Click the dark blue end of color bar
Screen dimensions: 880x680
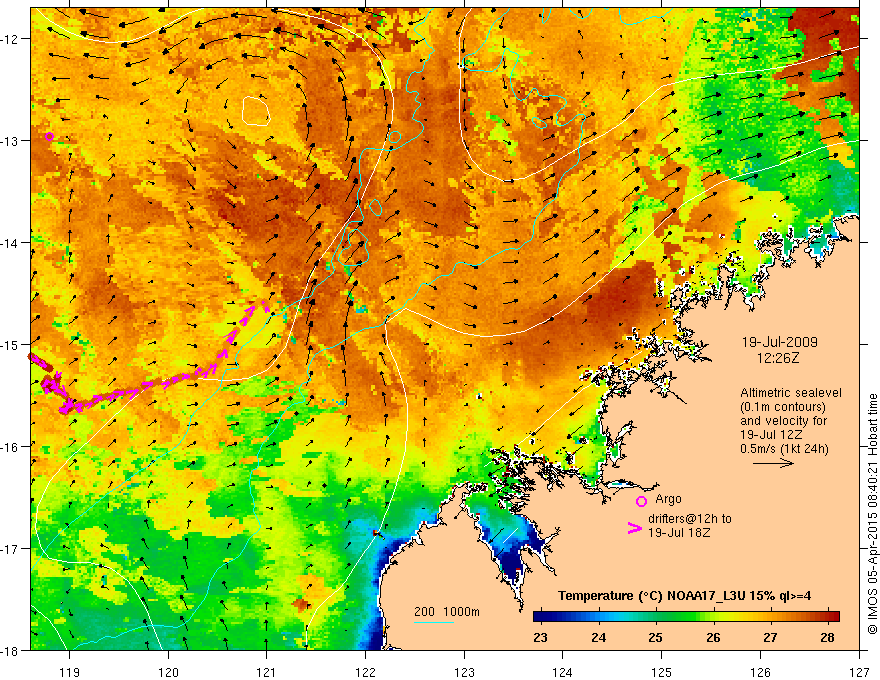[x=540, y=616]
